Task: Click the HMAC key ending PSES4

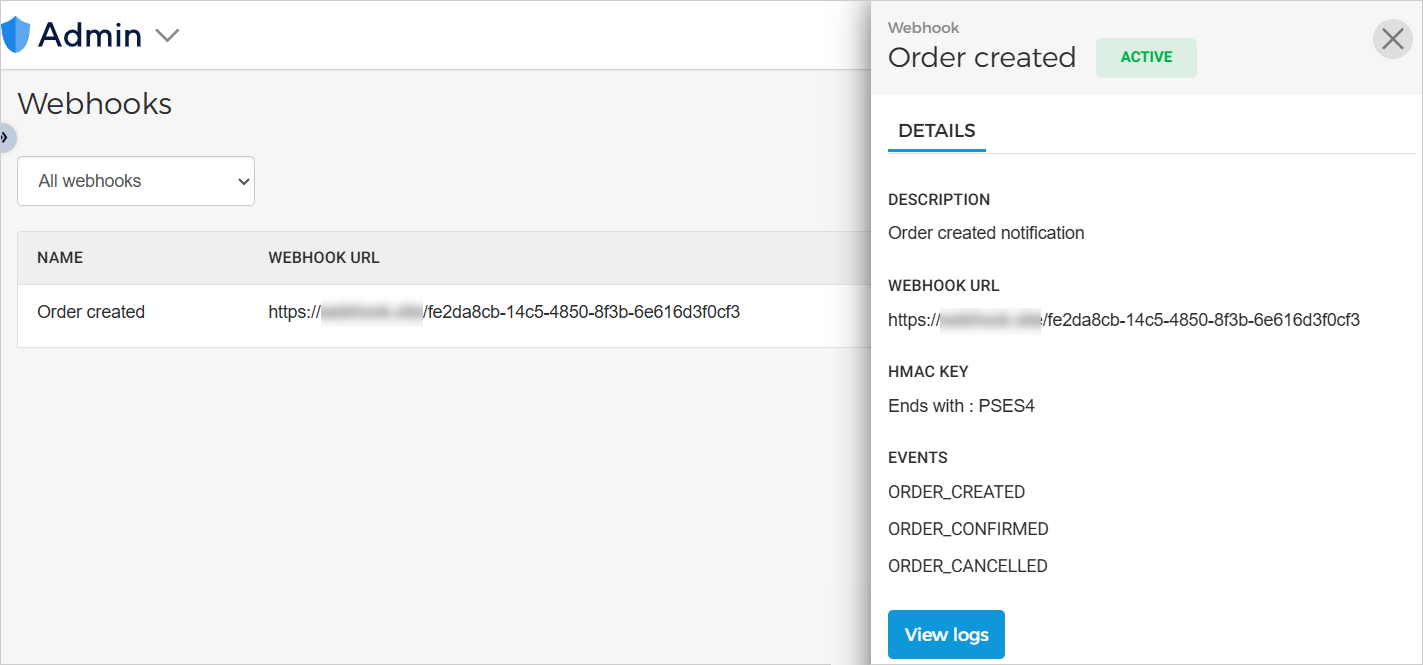Action: point(961,406)
